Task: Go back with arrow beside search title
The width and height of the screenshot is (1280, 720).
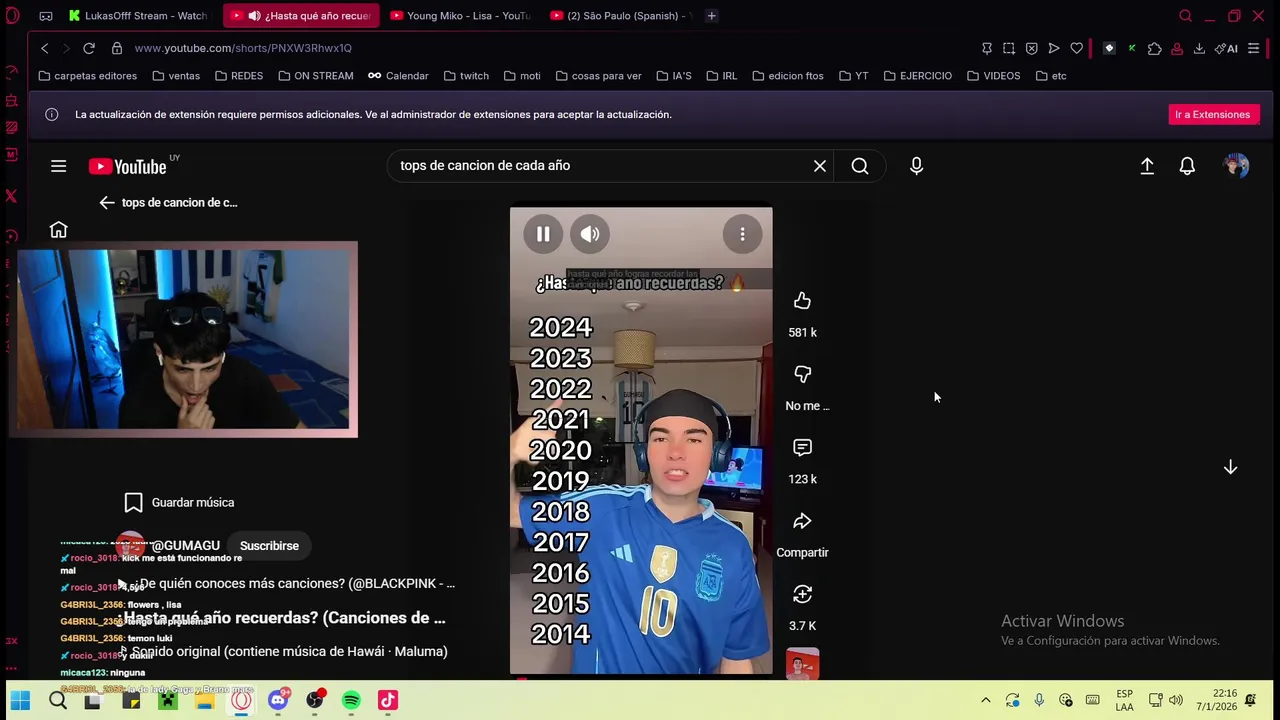Action: click(107, 202)
